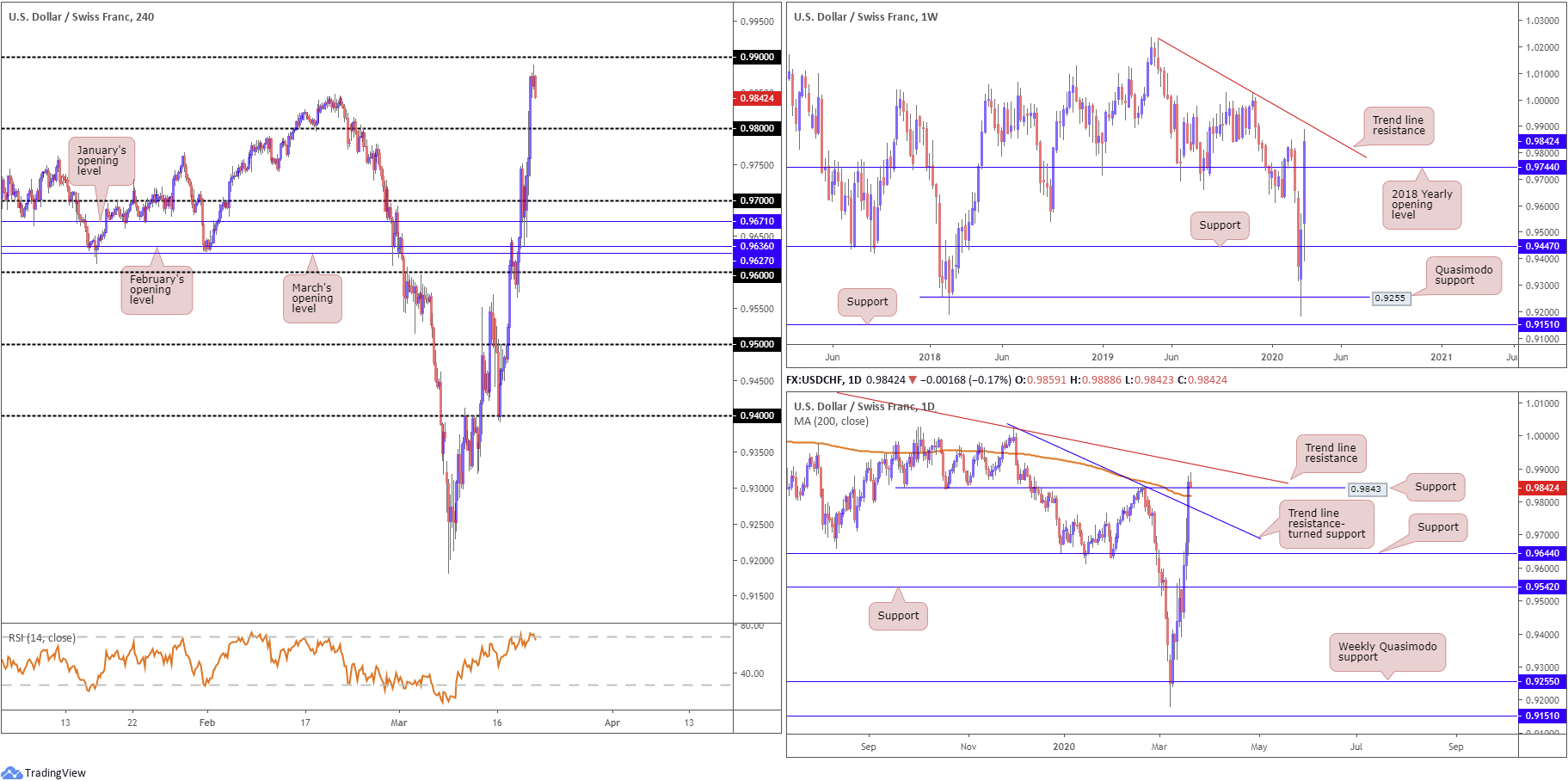Click the blue 0.97440 label on weekly chart
Screen dimensions: 1568x781
tap(1542, 167)
